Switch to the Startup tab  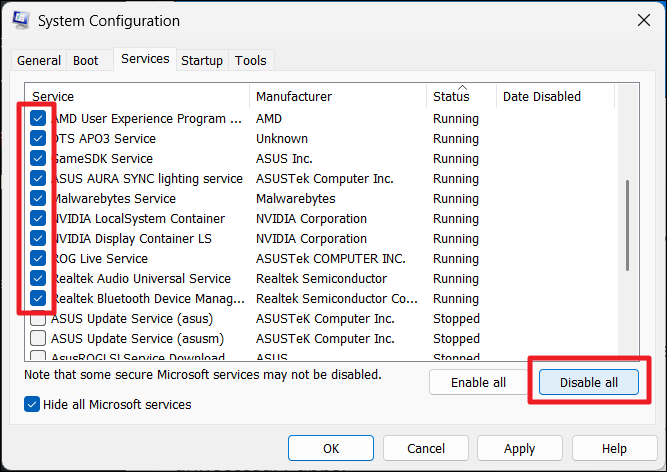click(x=202, y=61)
